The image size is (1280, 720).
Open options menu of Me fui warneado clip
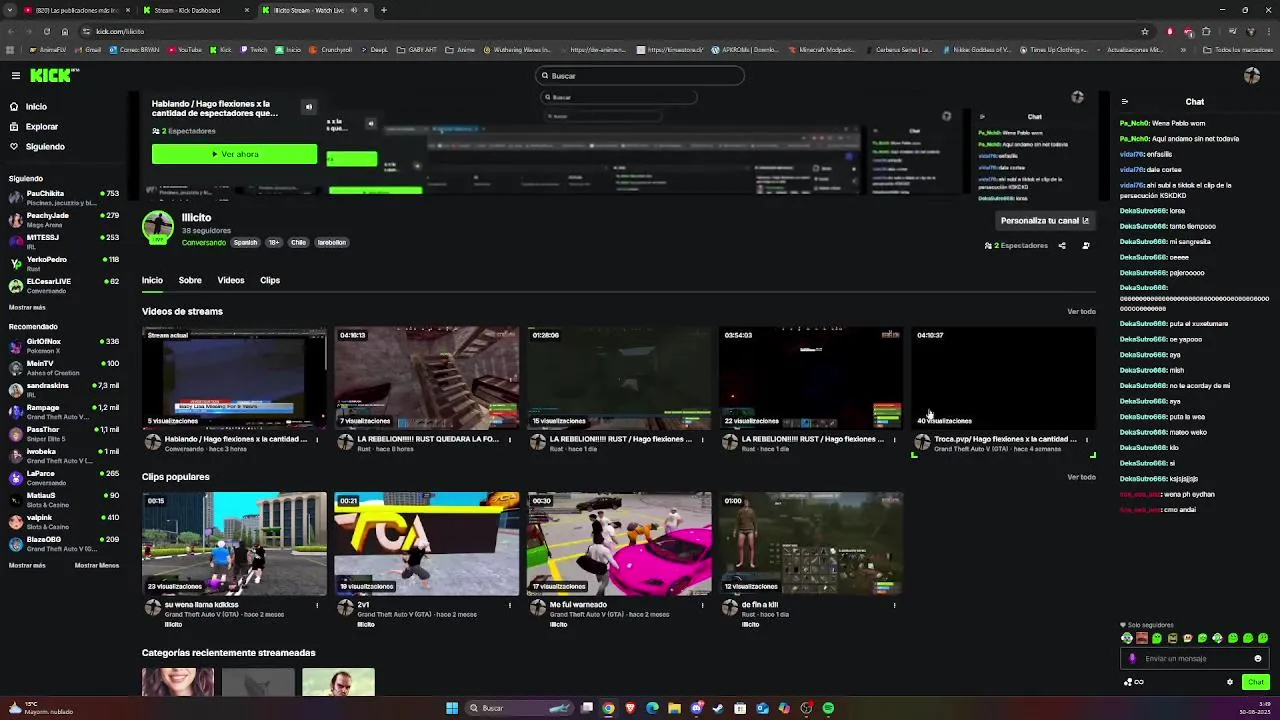click(x=702, y=605)
